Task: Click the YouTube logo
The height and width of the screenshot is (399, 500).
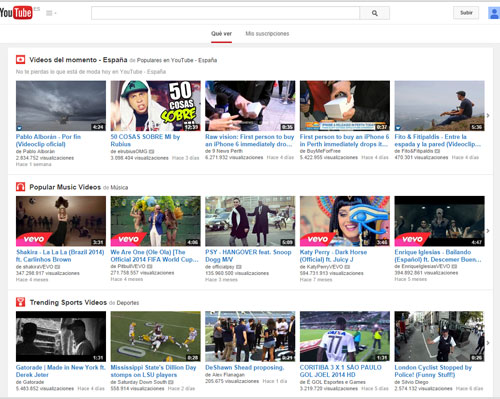Action: coord(16,13)
